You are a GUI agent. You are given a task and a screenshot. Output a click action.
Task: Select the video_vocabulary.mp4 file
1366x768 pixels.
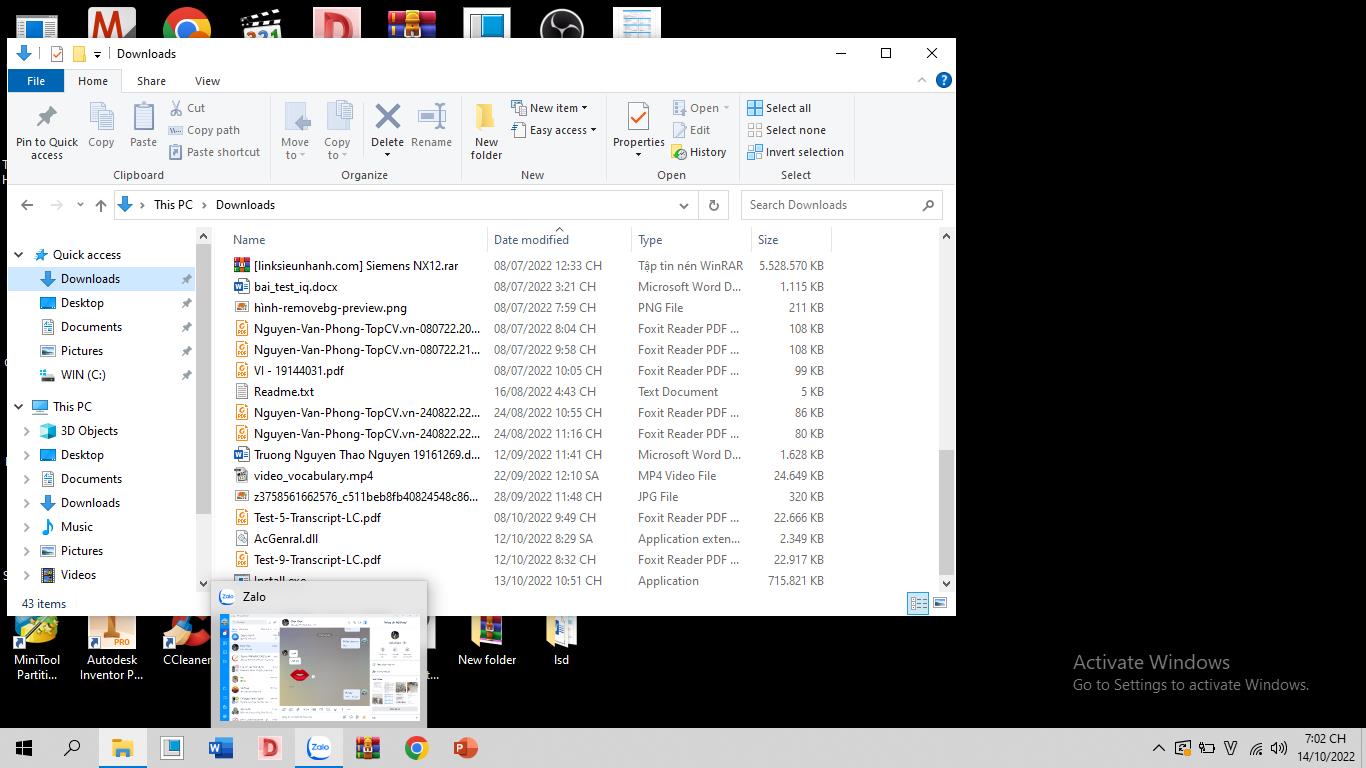point(313,476)
